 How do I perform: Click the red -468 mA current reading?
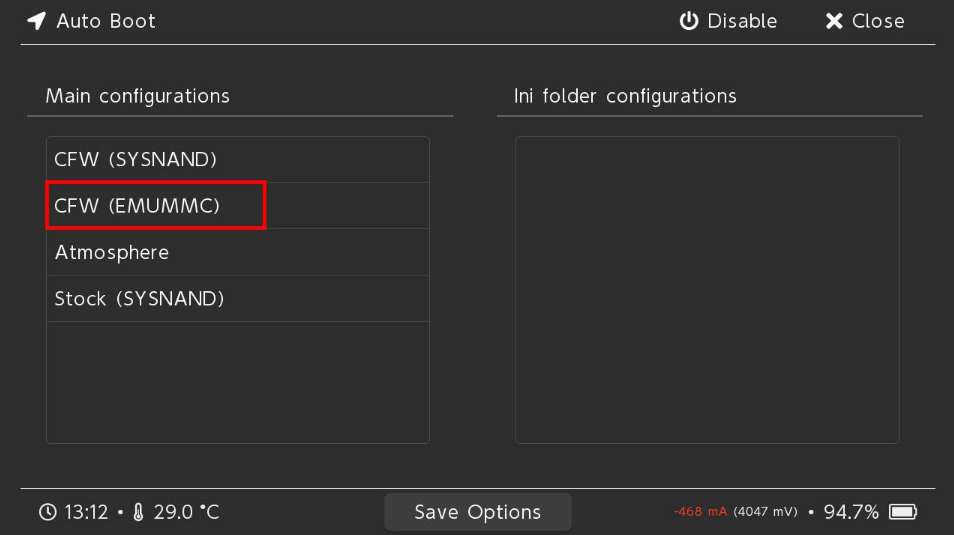pos(700,512)
